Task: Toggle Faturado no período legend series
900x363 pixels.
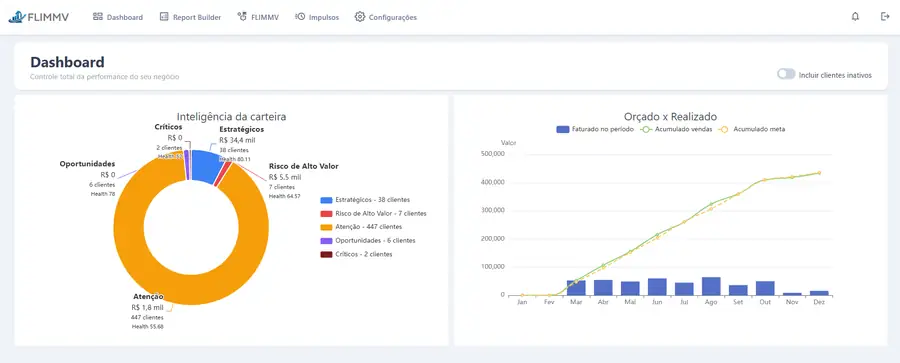Action: pyautogui.click(x=595, y=129)
